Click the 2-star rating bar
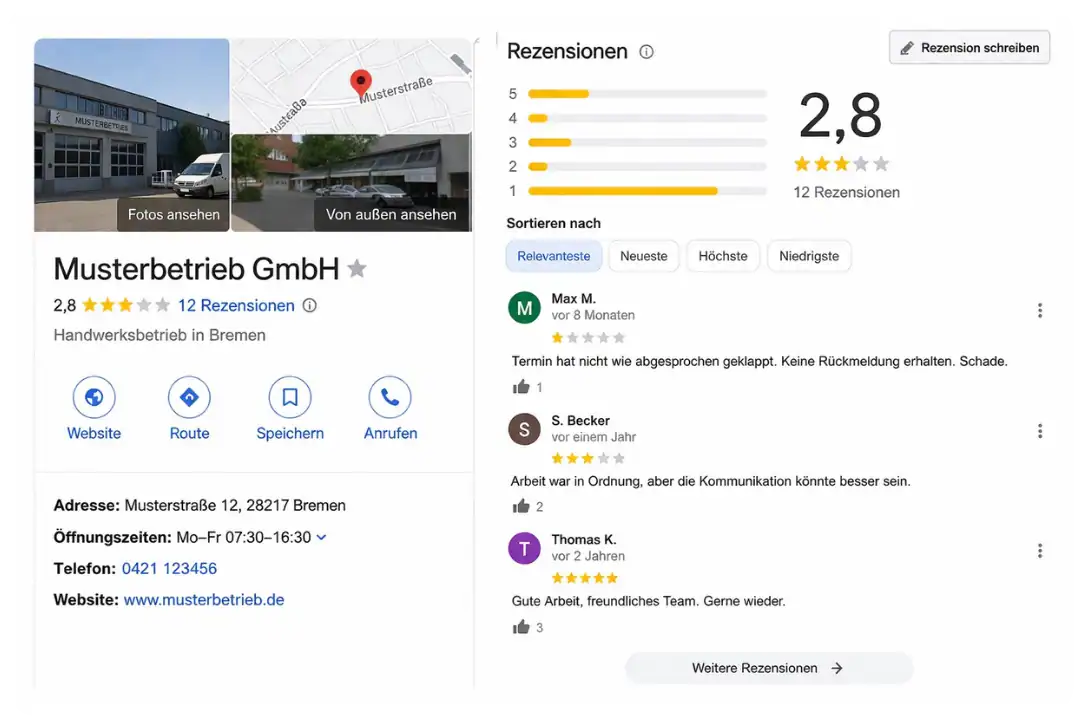 pyautogui.click(x=647, y=166)
